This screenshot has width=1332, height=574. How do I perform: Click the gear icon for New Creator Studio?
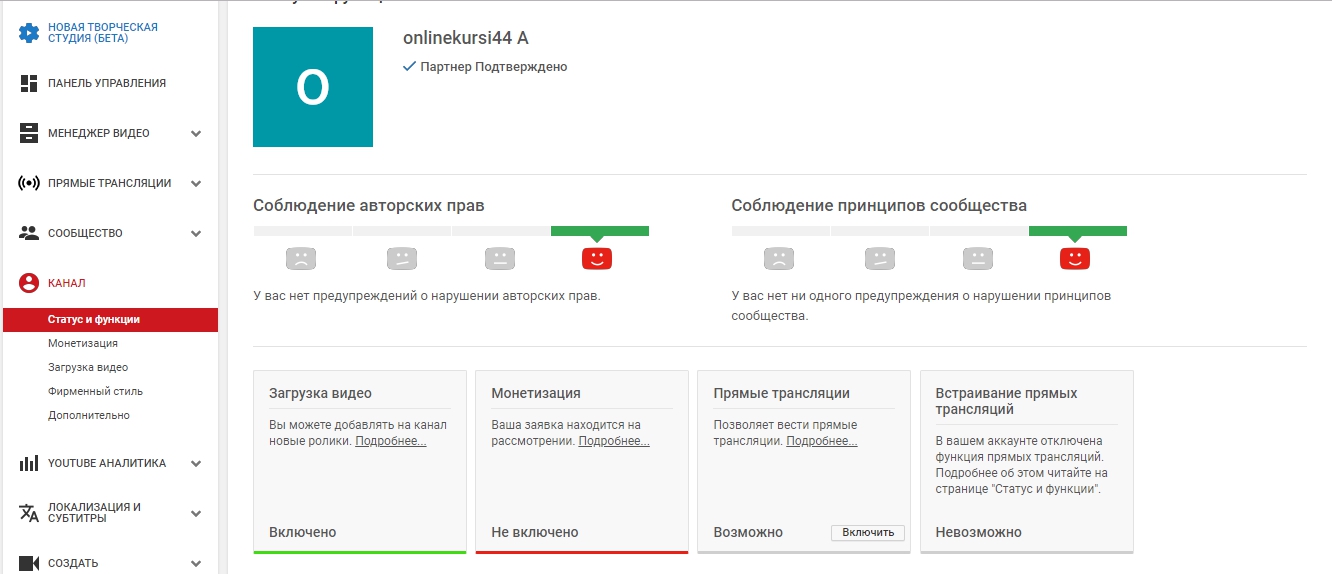pos(29,33)
